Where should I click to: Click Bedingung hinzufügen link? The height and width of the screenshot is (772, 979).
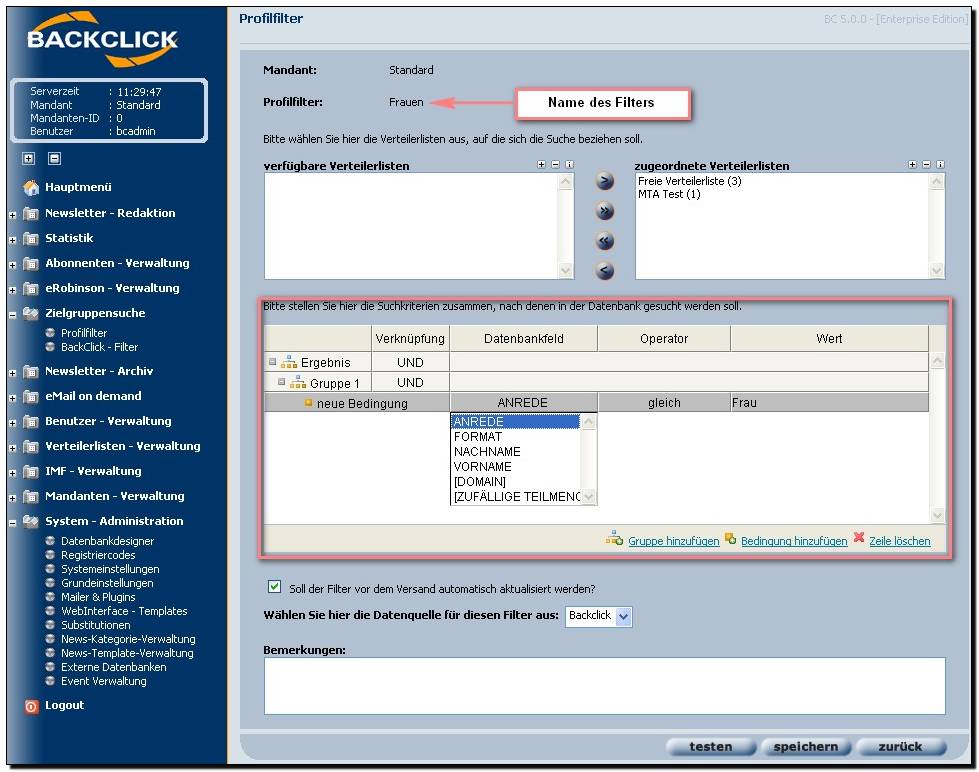(x=794, y=542)
